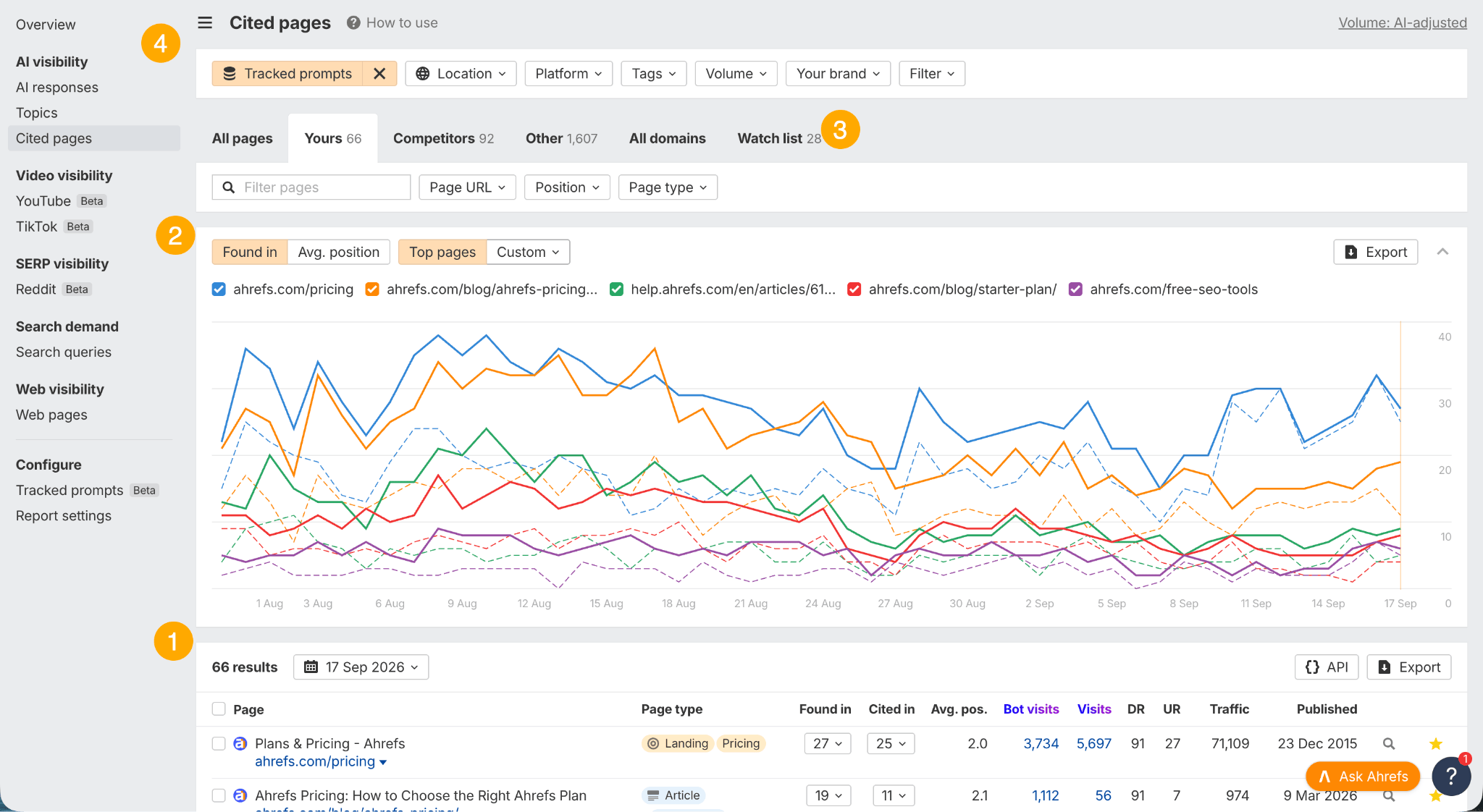Open Ask Ahrefs assistant
The height and width of the screenshot is (812, 1483).
click(1363, 777)
